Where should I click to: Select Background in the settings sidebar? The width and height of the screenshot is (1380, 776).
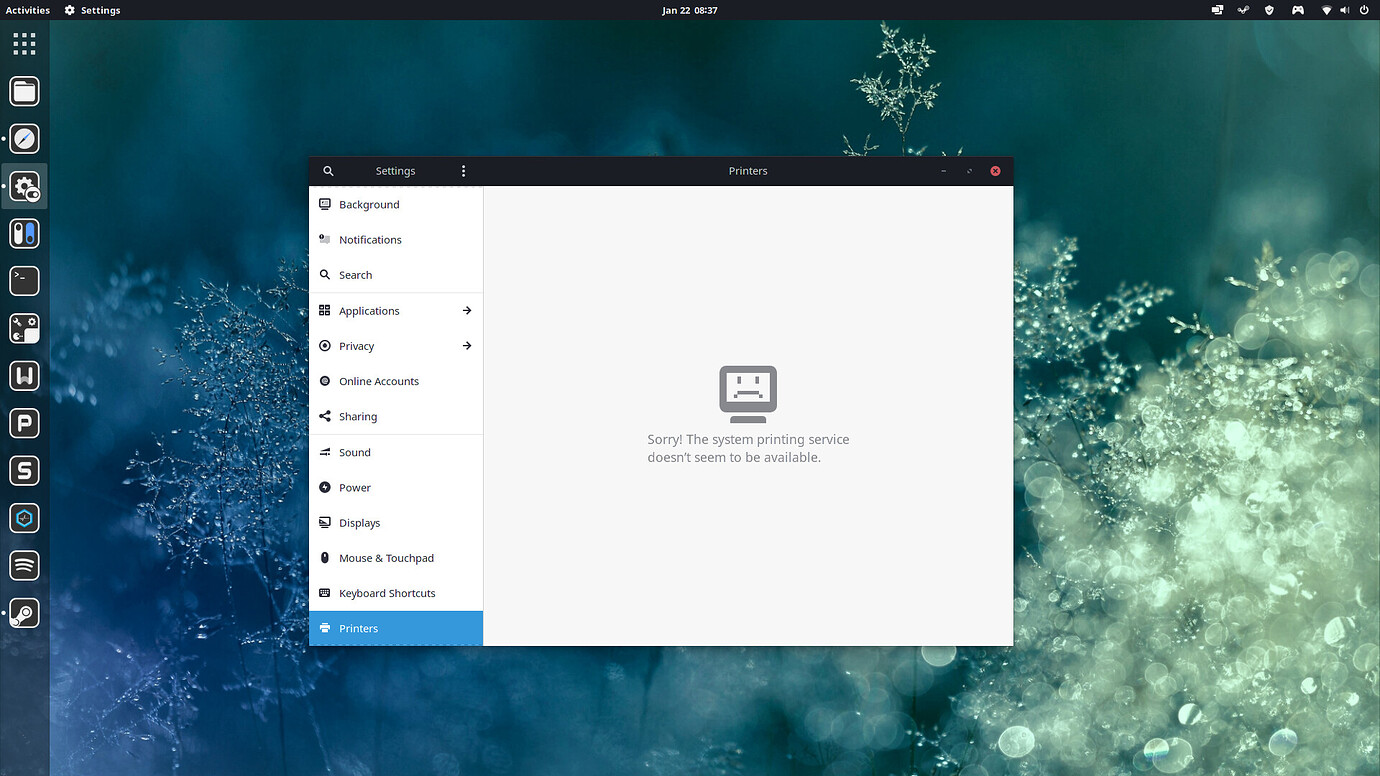[369, 205]
